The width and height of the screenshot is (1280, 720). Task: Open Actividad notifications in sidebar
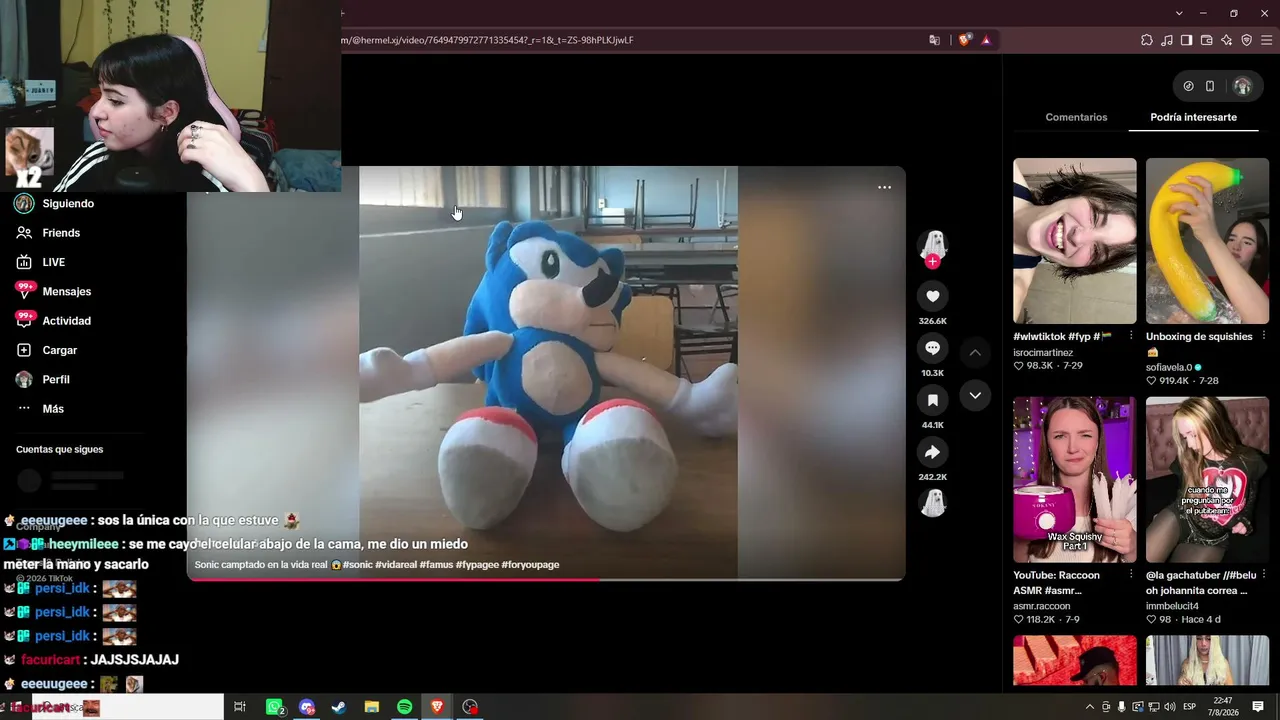pos(54,321)
